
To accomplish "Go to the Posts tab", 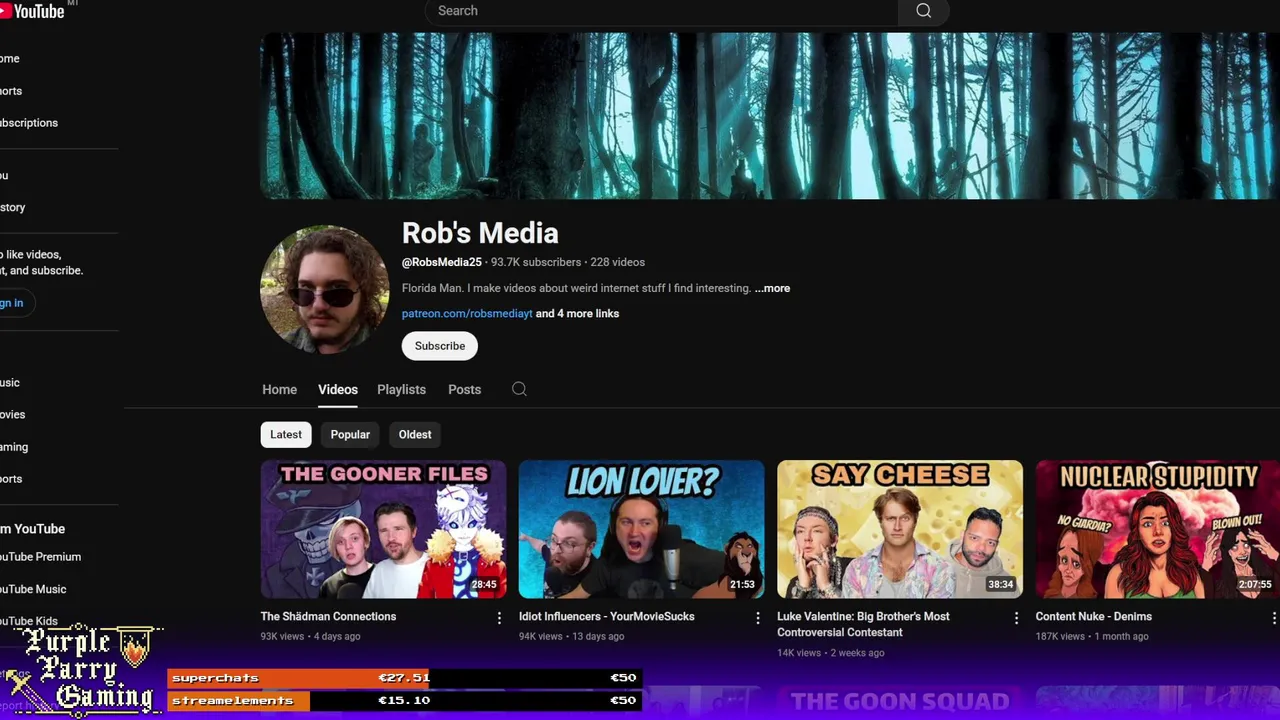I will point(464,389).
